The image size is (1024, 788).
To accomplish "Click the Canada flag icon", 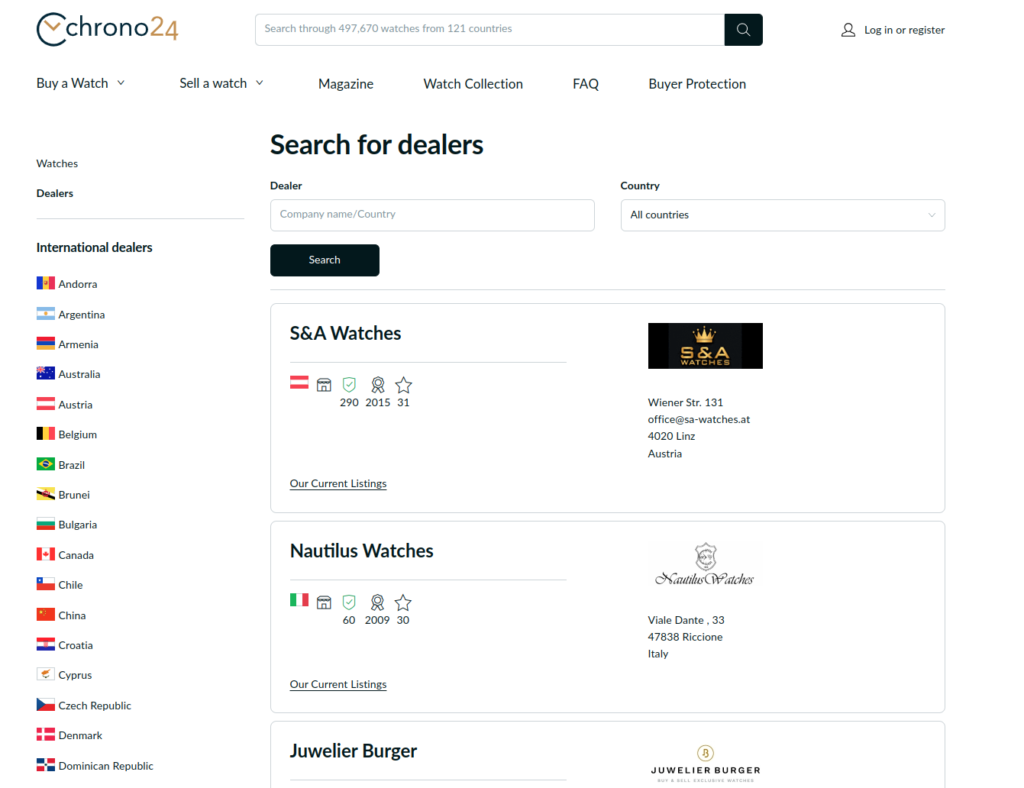I will (46, 554).
